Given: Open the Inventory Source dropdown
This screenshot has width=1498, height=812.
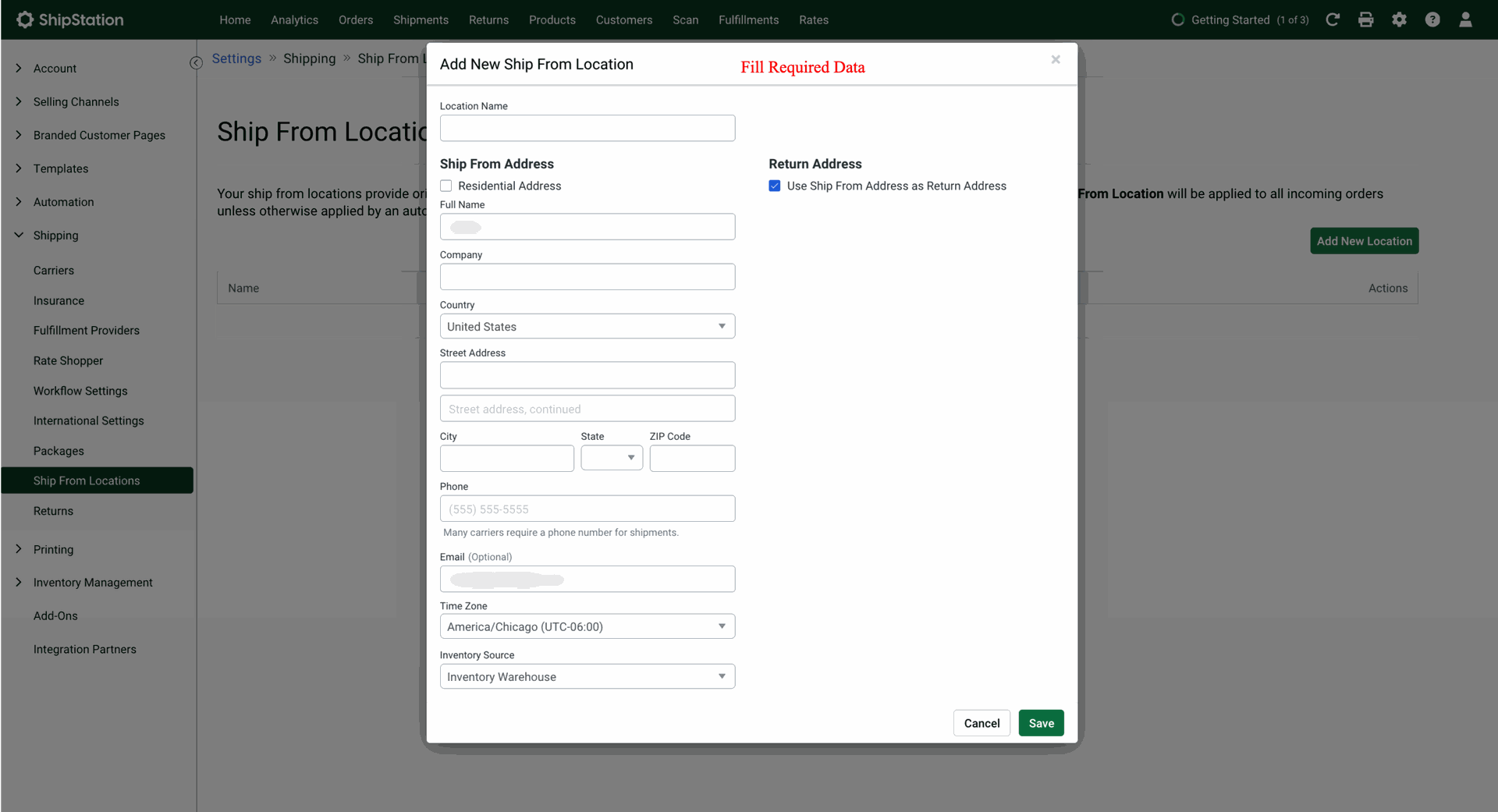Looking at the screenshot, I should pos(587,676).
